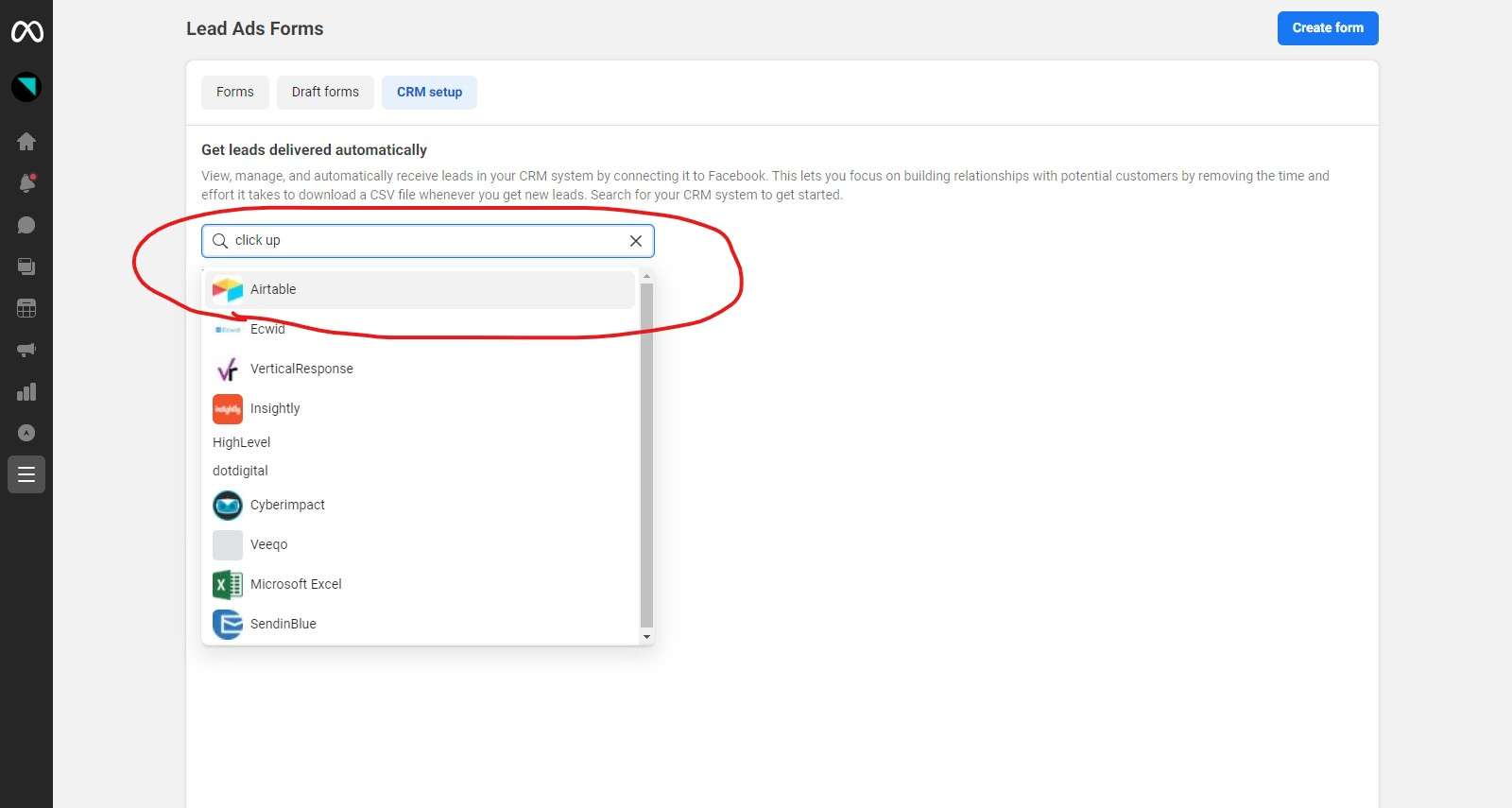Click the dropdown list scrollbar thumb
Screen dimensions: 1512x808
click(x=646, y=456)
